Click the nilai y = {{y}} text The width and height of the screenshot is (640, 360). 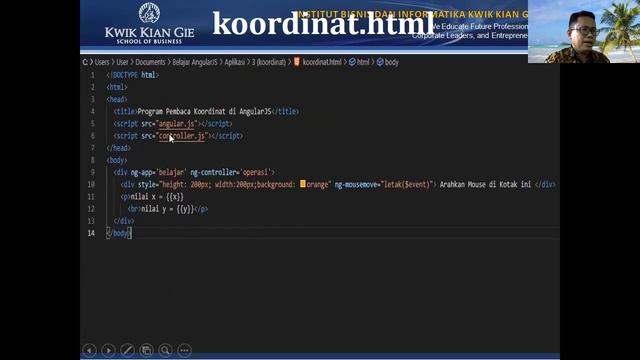click(x=167, y=209)
